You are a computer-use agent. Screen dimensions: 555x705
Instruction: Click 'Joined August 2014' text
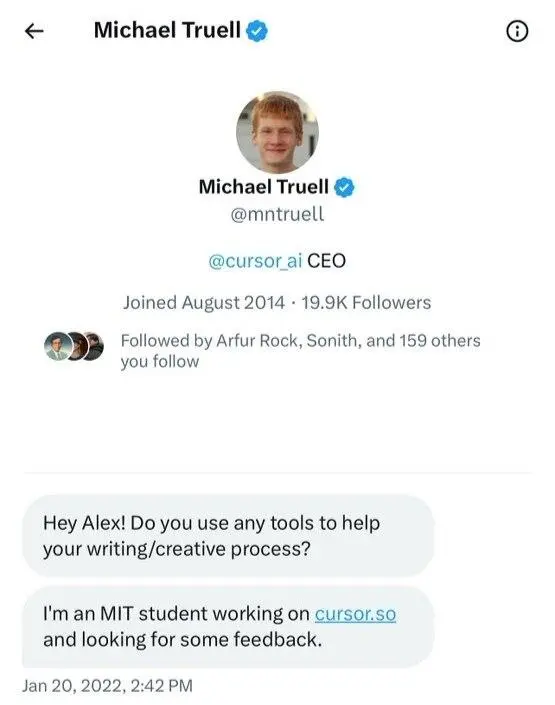coord(204,303)
